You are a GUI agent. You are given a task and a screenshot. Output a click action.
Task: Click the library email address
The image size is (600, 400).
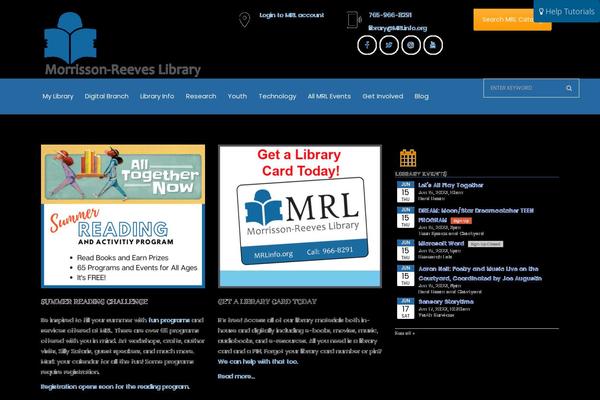(x=398, y=28)
